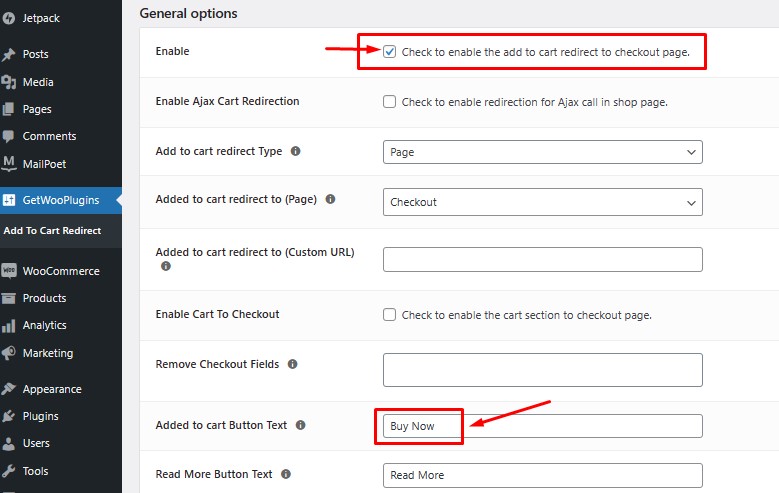Focus the Custom URL redirect input field
Screen dimensions: 779x493
pyautogui.click(x=542, y=260)
